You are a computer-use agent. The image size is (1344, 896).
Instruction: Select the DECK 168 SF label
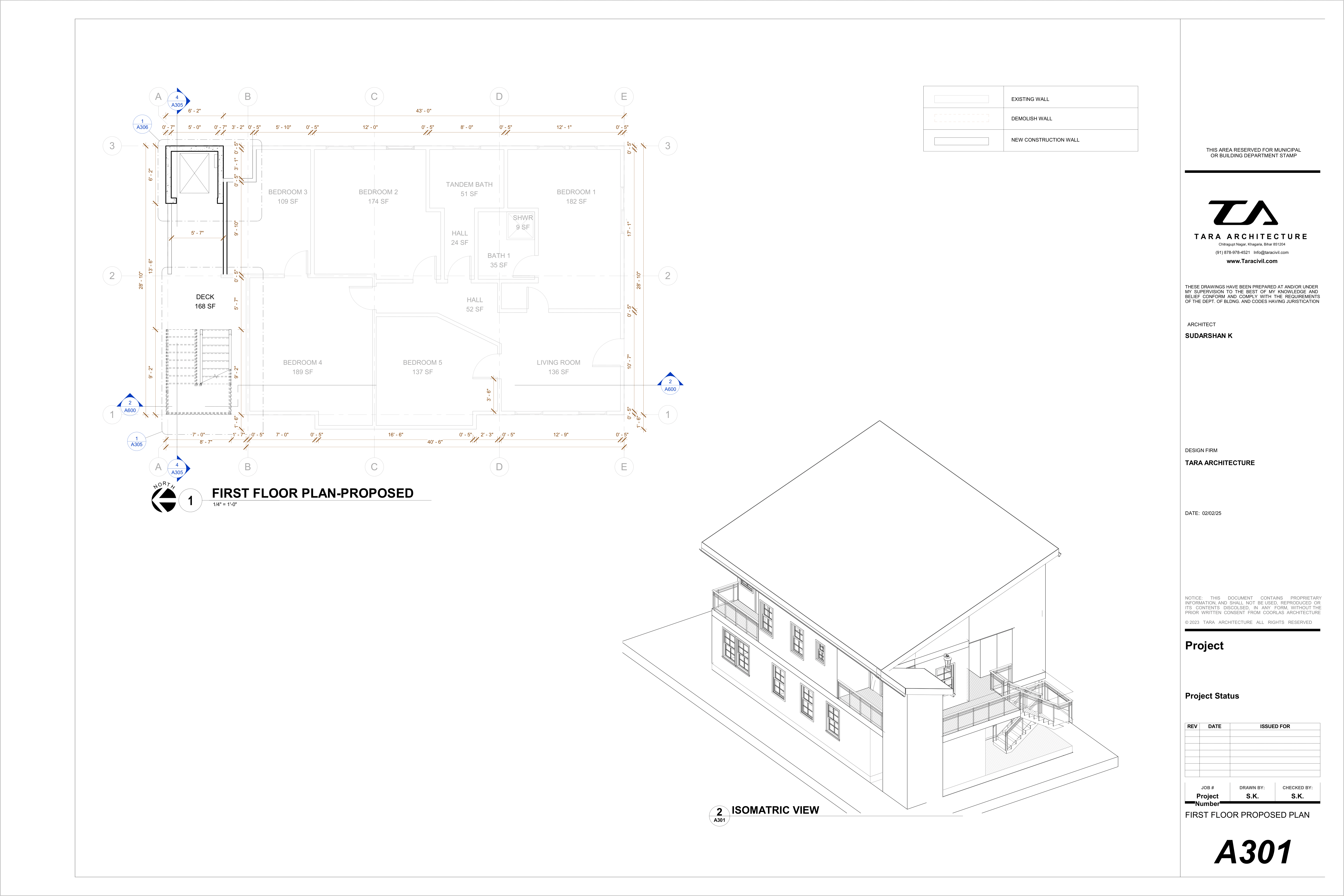205,302
